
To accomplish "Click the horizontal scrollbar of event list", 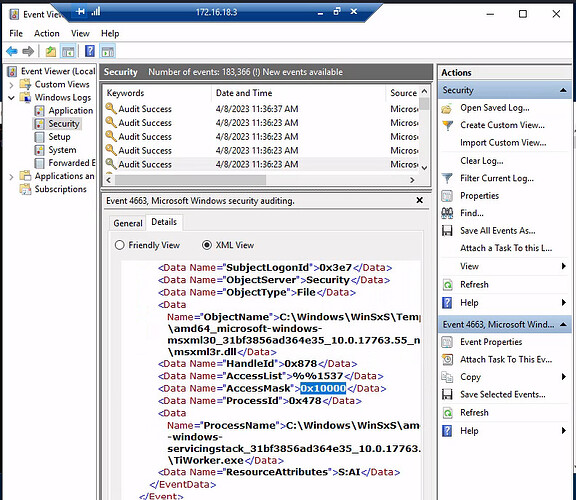I will pos(190,180).
